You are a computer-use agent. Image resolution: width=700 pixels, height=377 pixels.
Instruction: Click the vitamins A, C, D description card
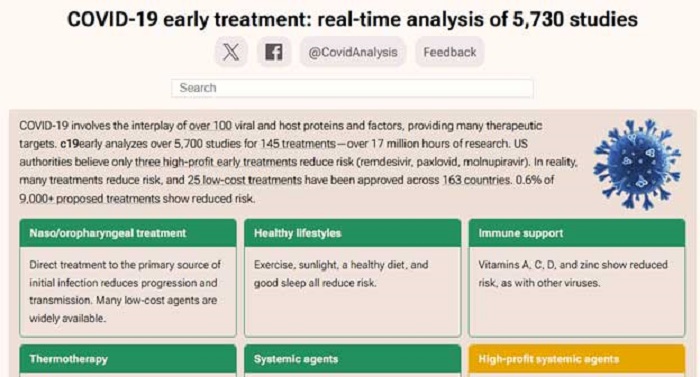577,291
